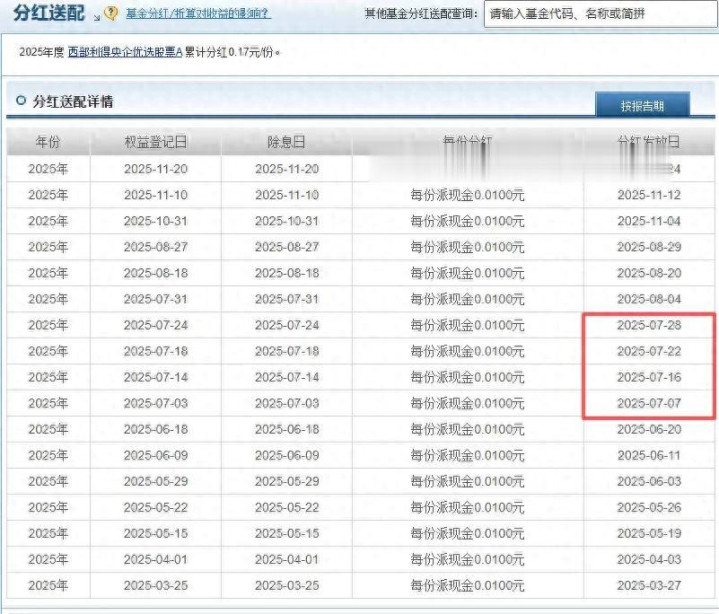Image resolution: width=719 pixels, height=614 pixels.
Task: Click year cell in 2025-06-18 row
Action: point(48,430)
